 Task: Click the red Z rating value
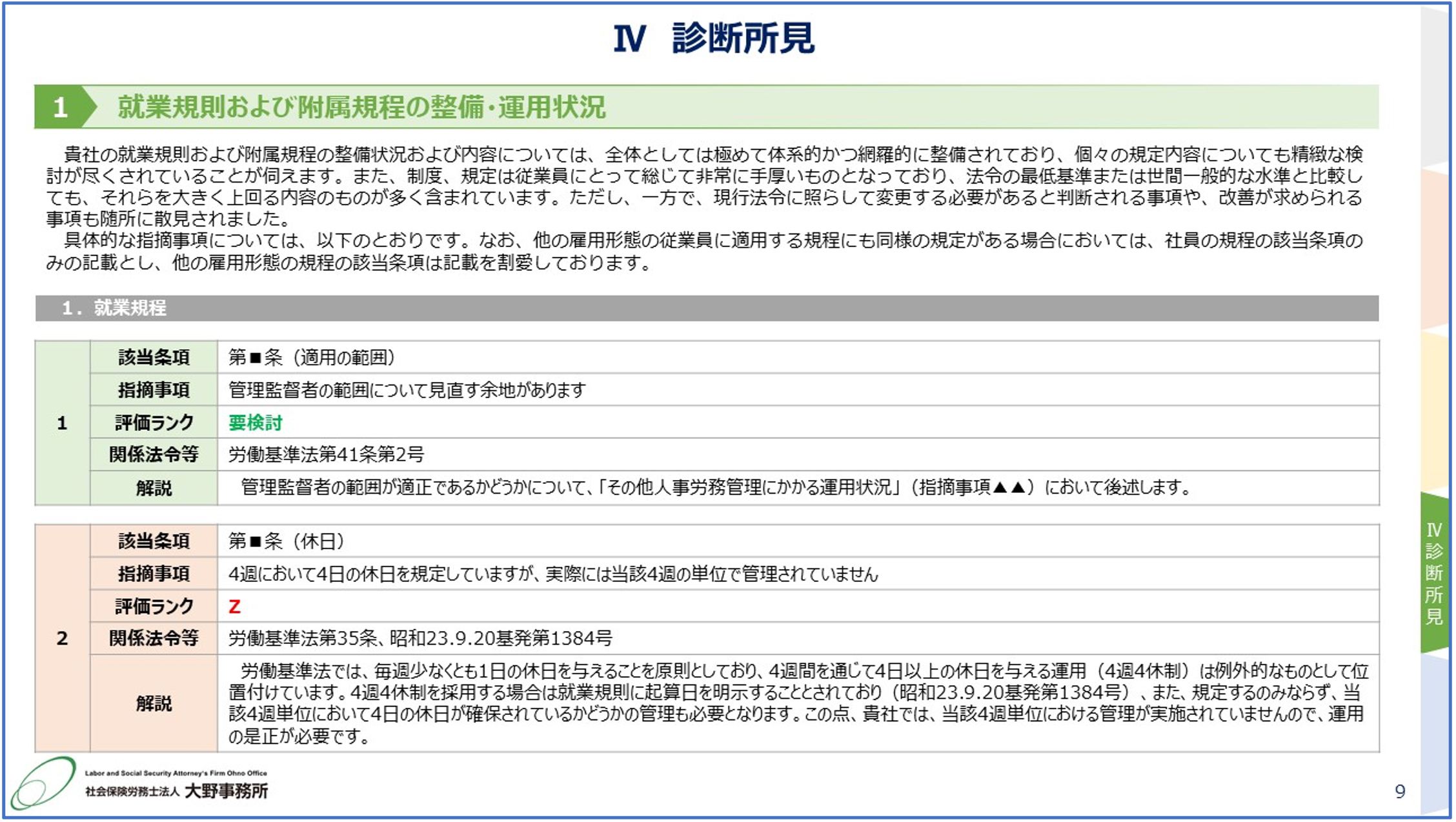(235, 606)
